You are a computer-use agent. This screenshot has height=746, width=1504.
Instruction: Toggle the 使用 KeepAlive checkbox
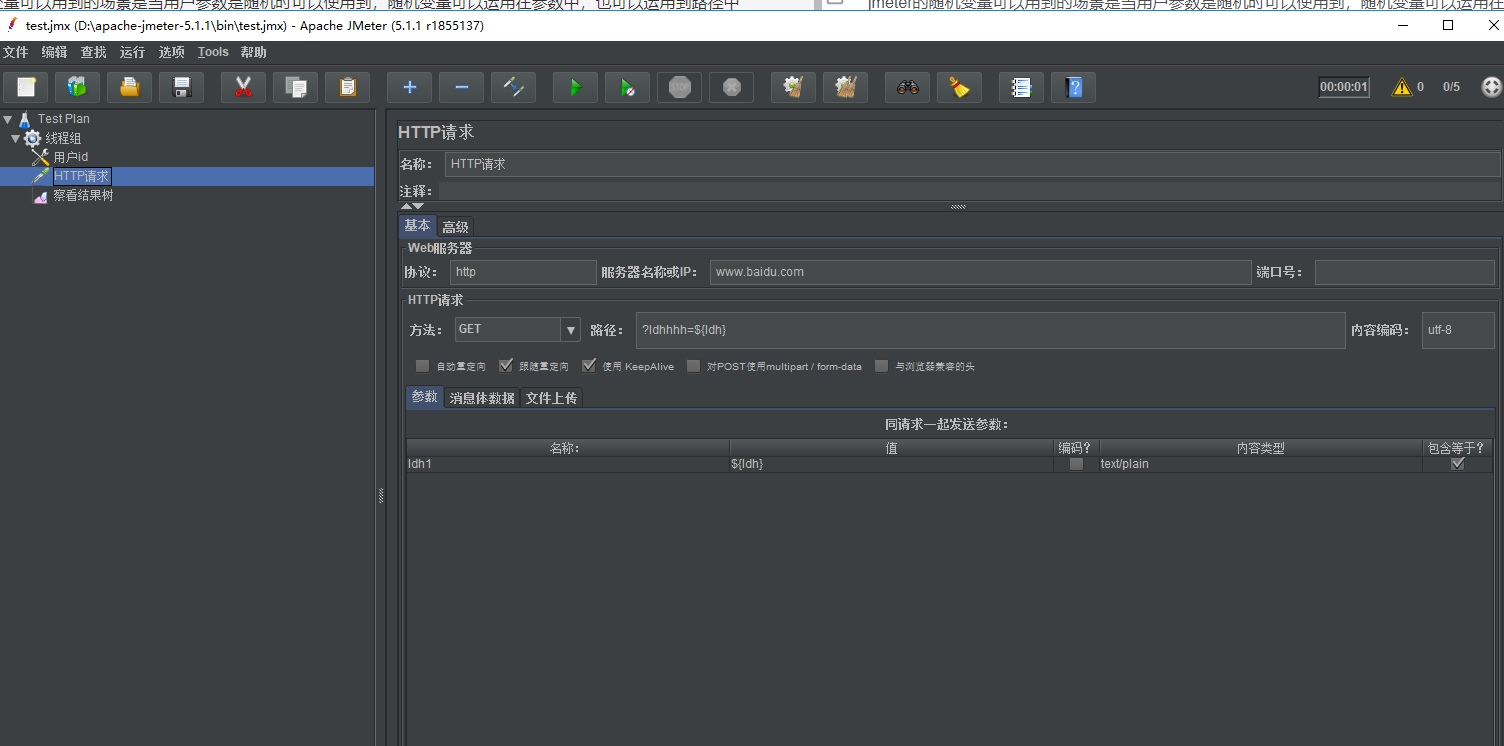pos(589,366)
